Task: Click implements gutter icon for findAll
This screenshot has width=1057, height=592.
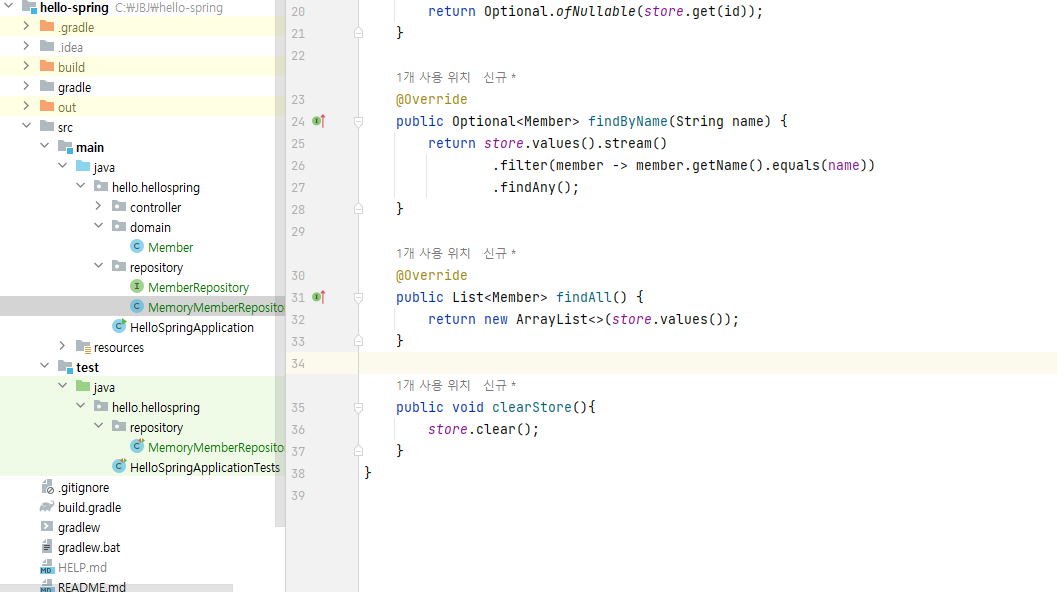Action: (x=319, y=297)
